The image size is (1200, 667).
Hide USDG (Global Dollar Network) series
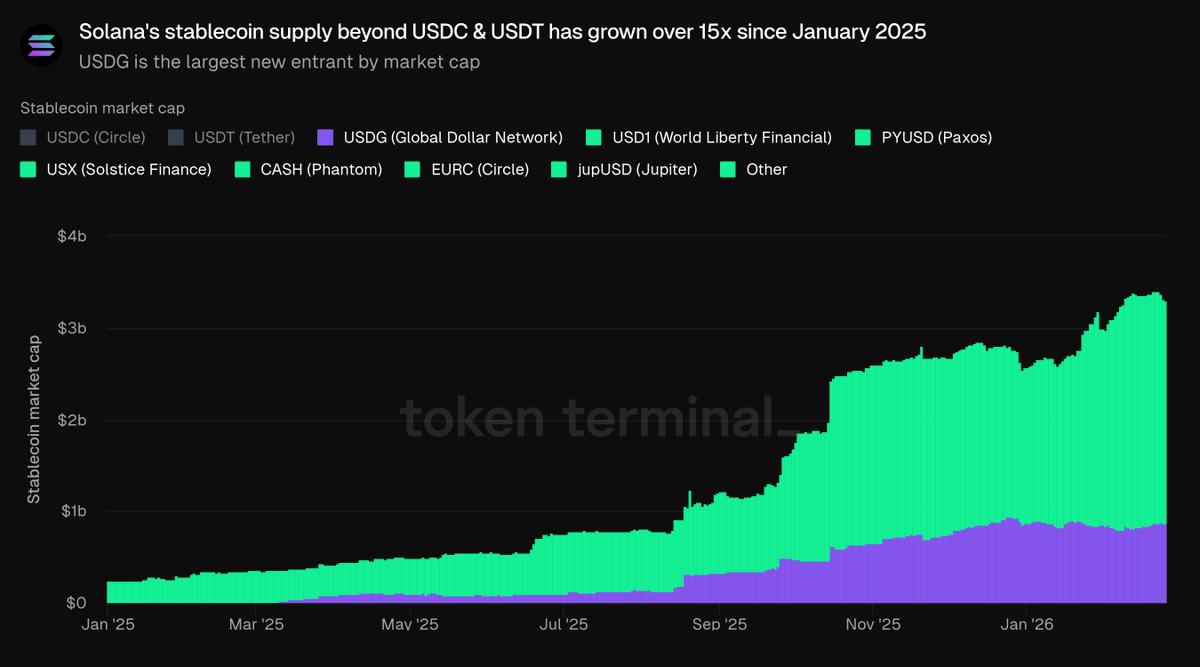325,137
